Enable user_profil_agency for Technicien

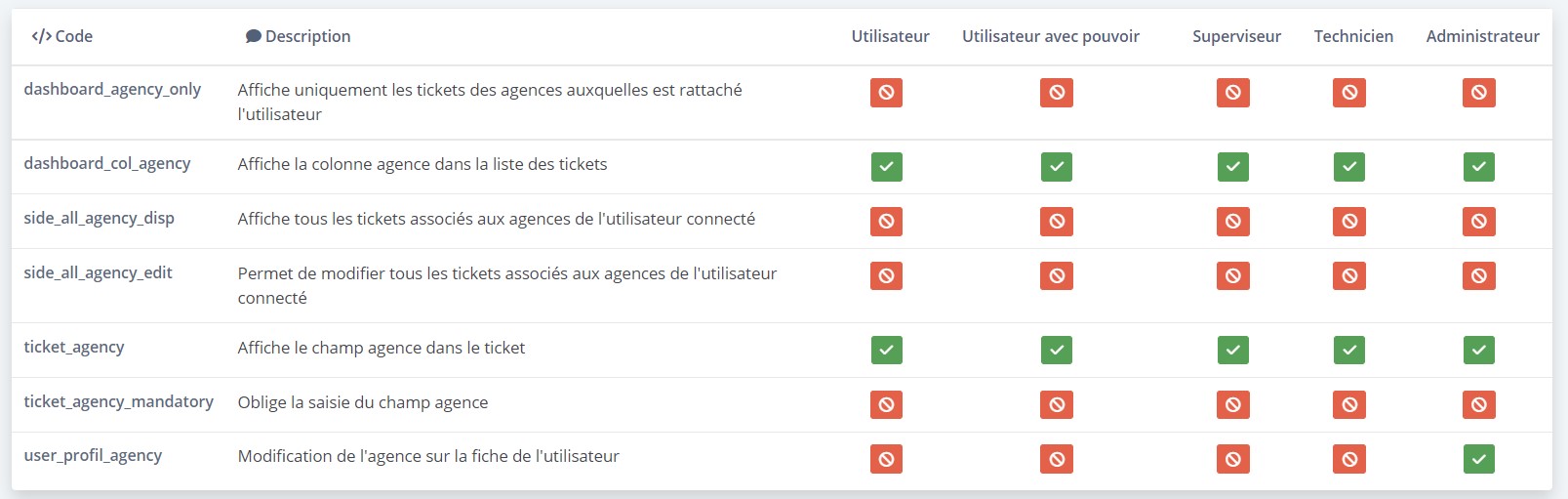(x=1348, y=459)
